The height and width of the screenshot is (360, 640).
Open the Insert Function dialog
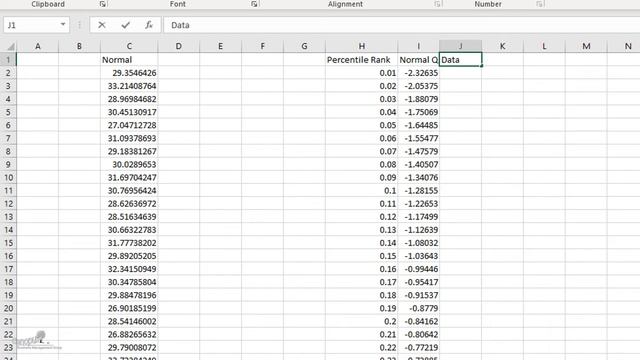pos(149,25)
